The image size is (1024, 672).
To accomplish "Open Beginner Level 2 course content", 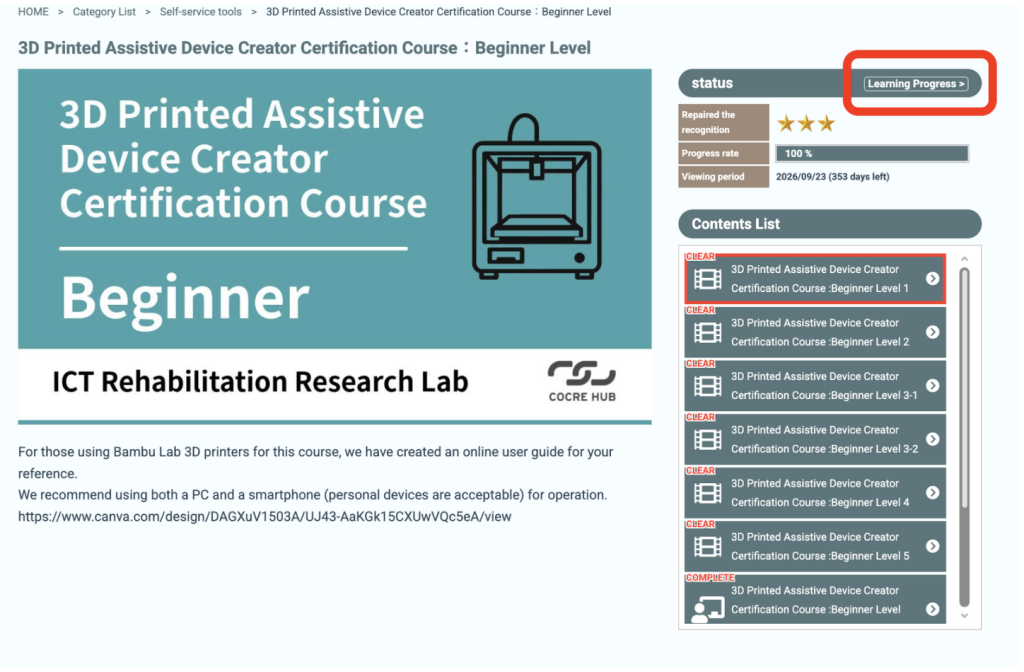I will click(x=819, y=332).
